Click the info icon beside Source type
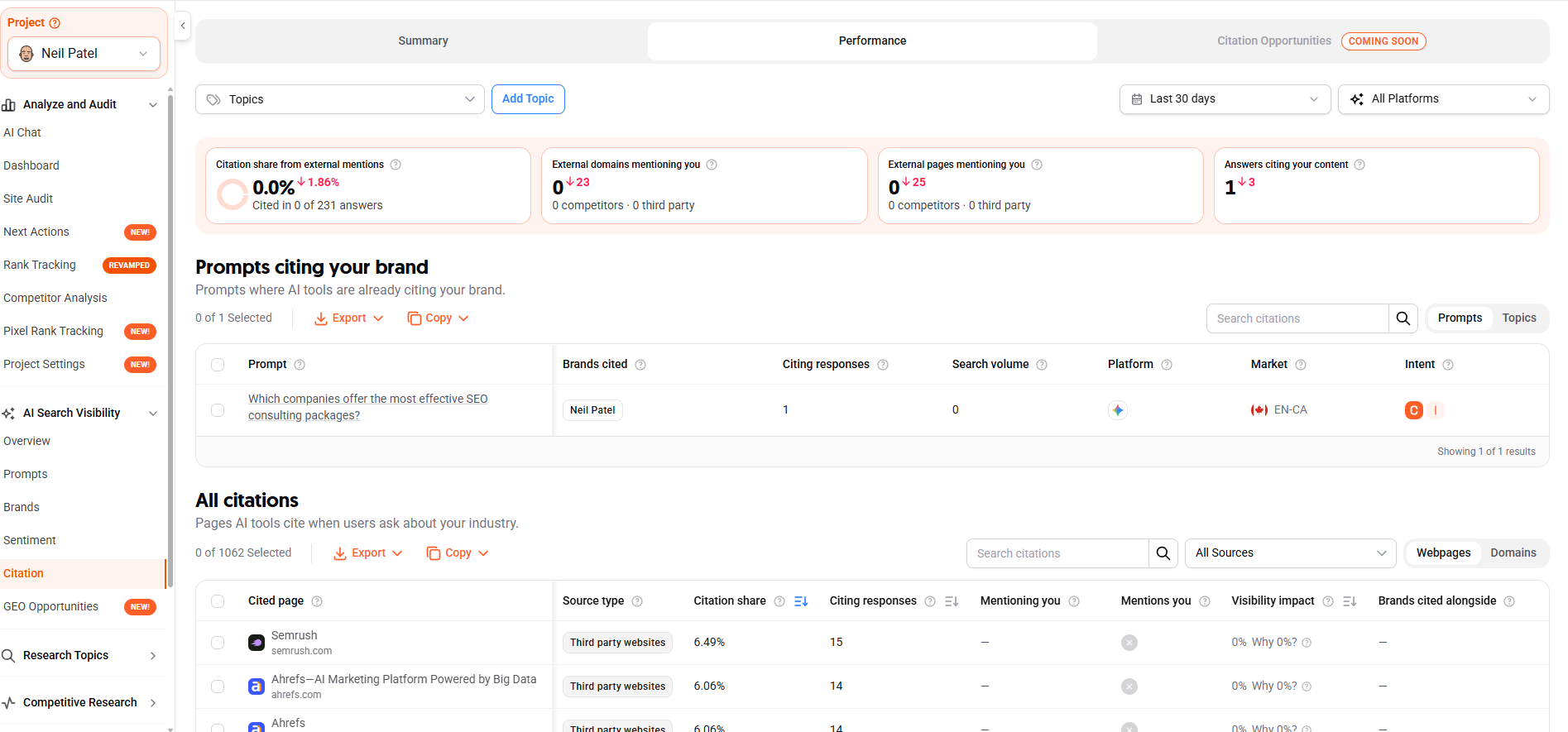The image size is (1568, 732). 637,601
